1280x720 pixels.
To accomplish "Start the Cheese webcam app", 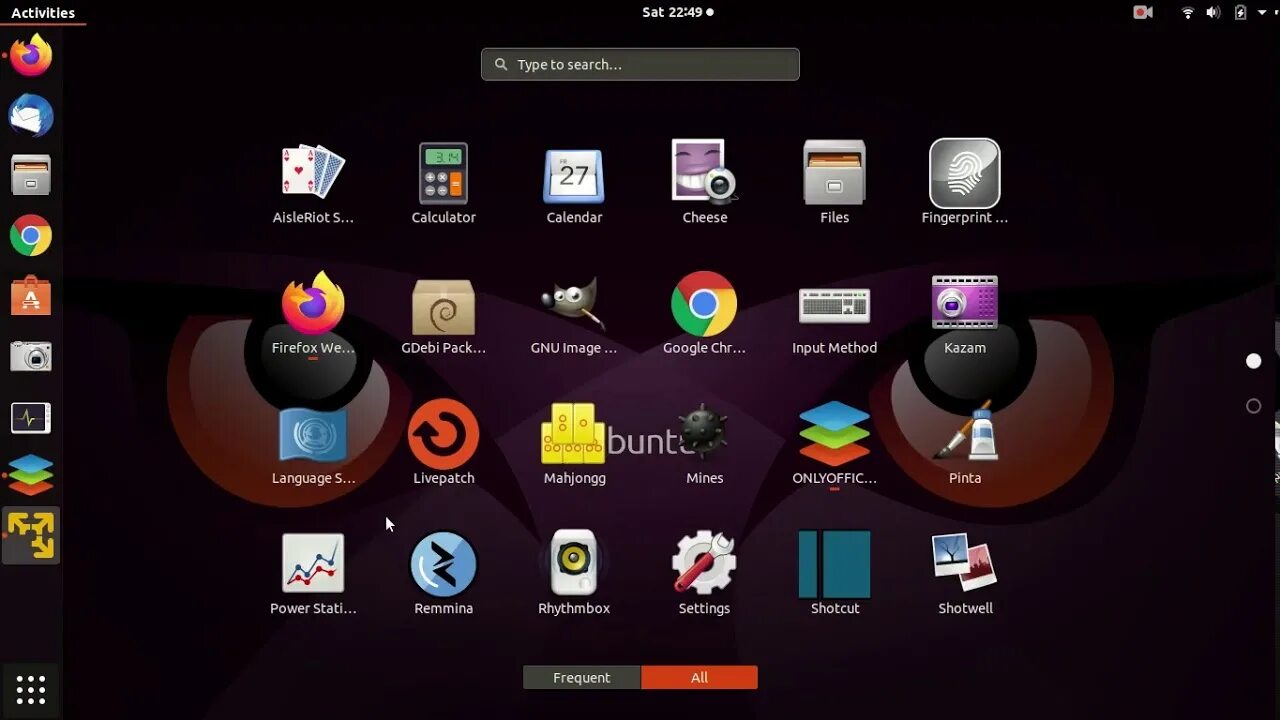I will 704,183.
